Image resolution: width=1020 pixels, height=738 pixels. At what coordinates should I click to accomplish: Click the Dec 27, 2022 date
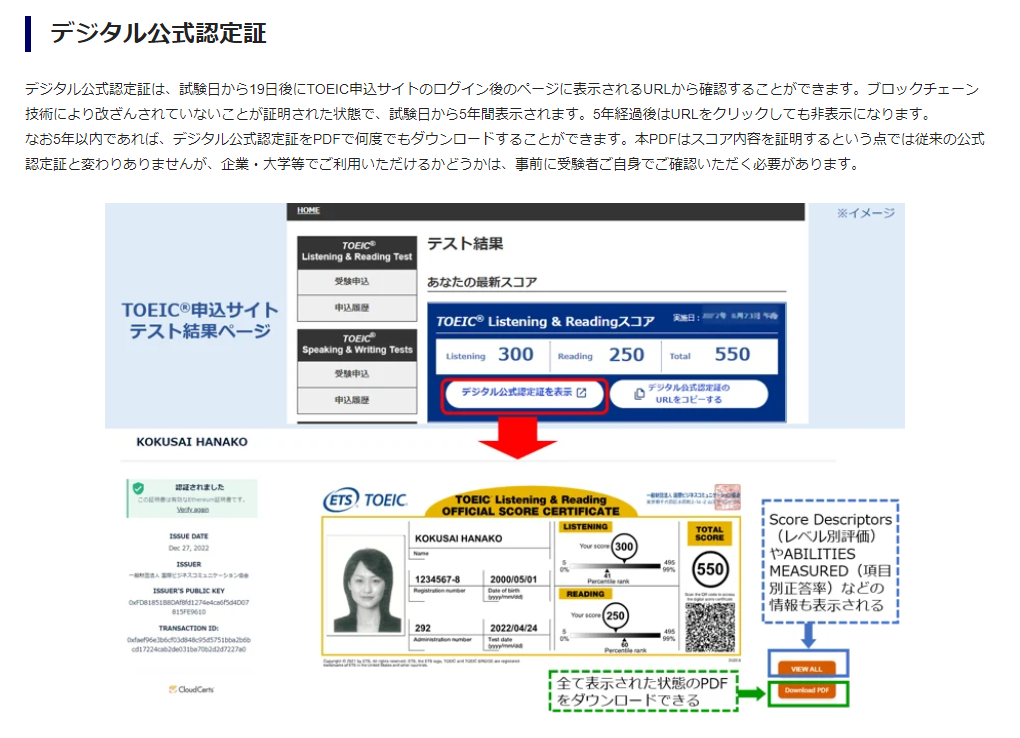click(x=189, y=548)
